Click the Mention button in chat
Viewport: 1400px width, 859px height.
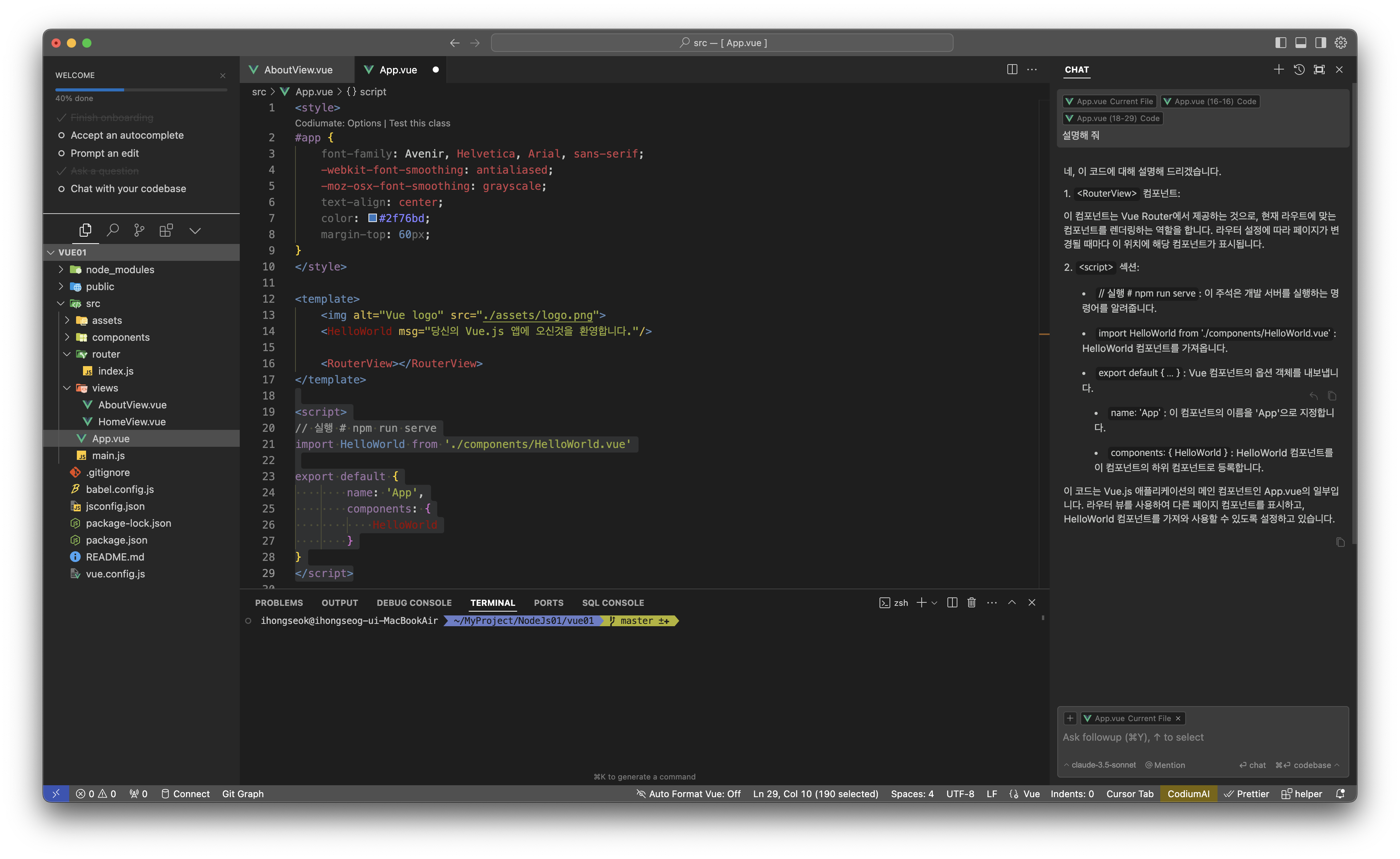1165,765
